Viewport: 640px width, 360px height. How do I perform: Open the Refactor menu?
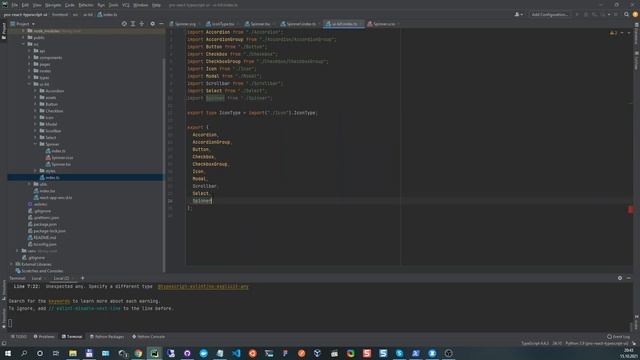pos(86,5)
